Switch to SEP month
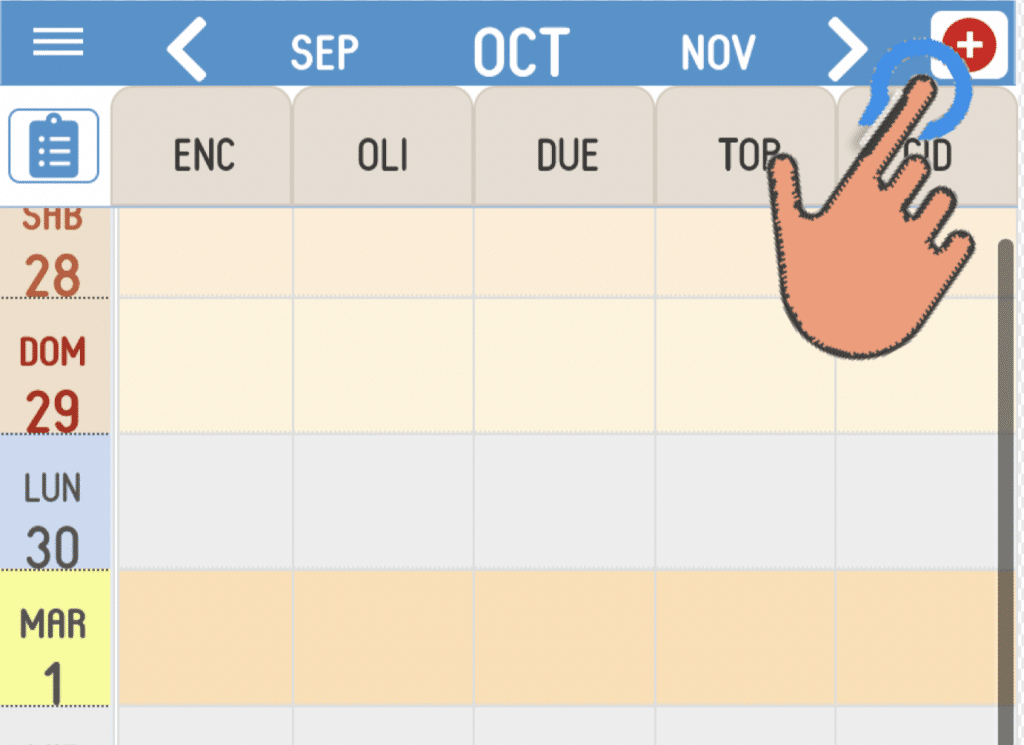 324,52
